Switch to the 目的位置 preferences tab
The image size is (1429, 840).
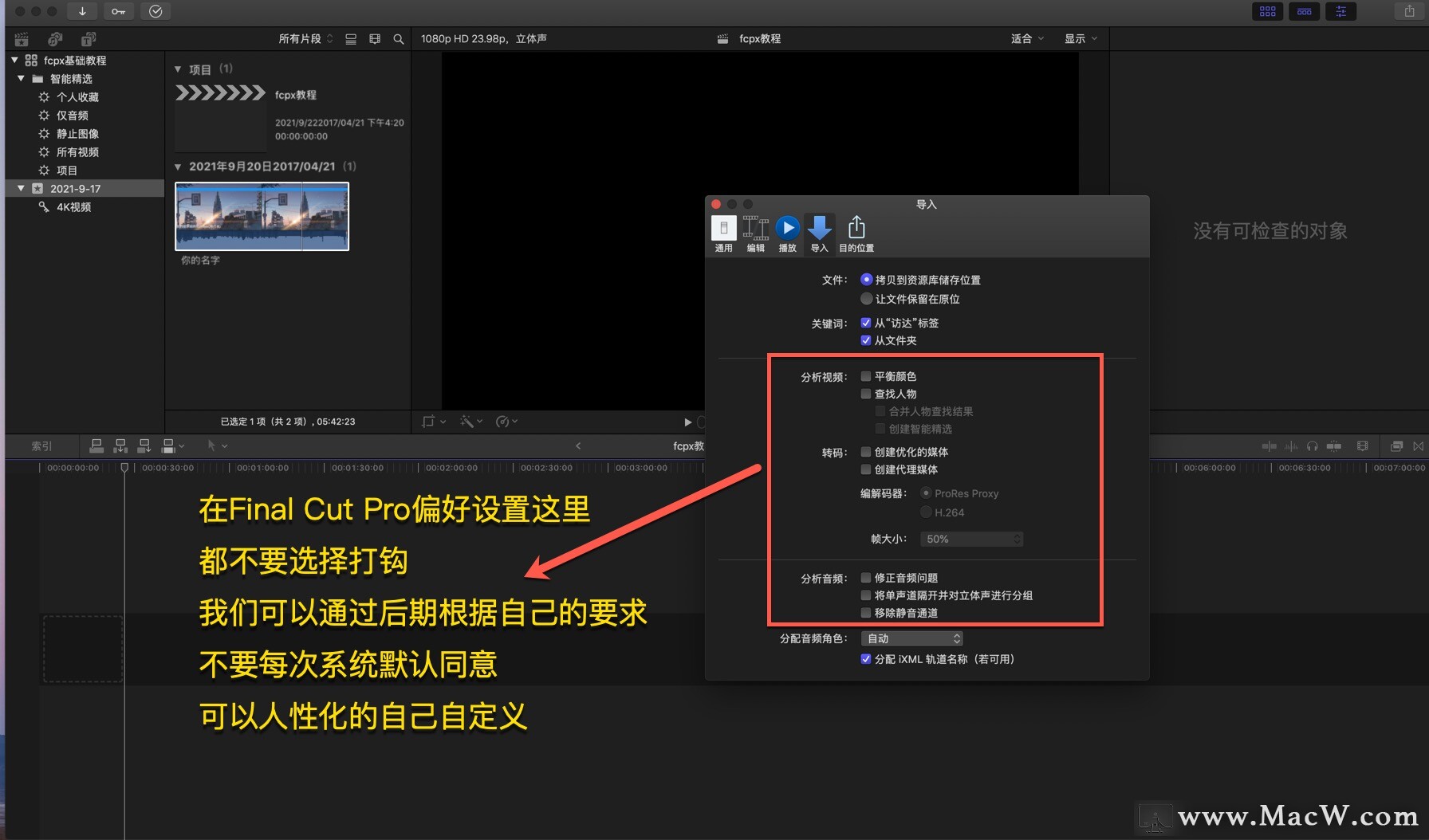[x=856, y=234]
